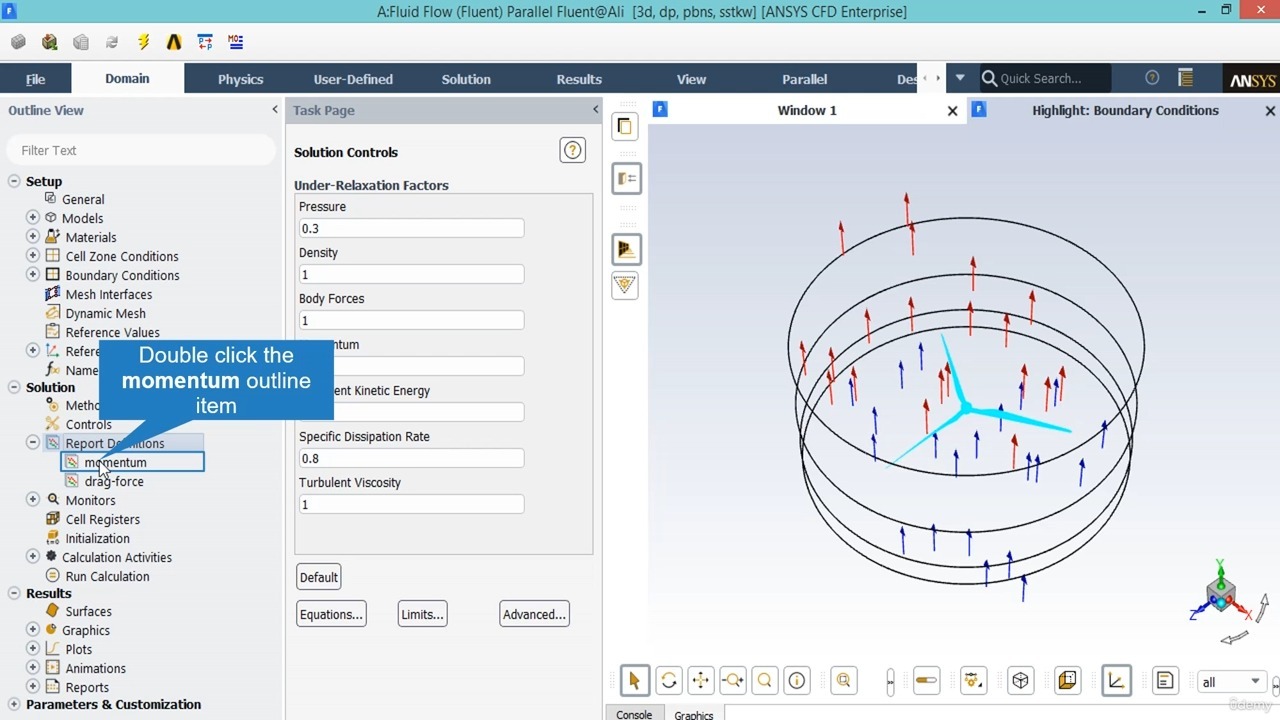1280x720 pixels.
Task: Click the Equations... button
Action: 331,614
